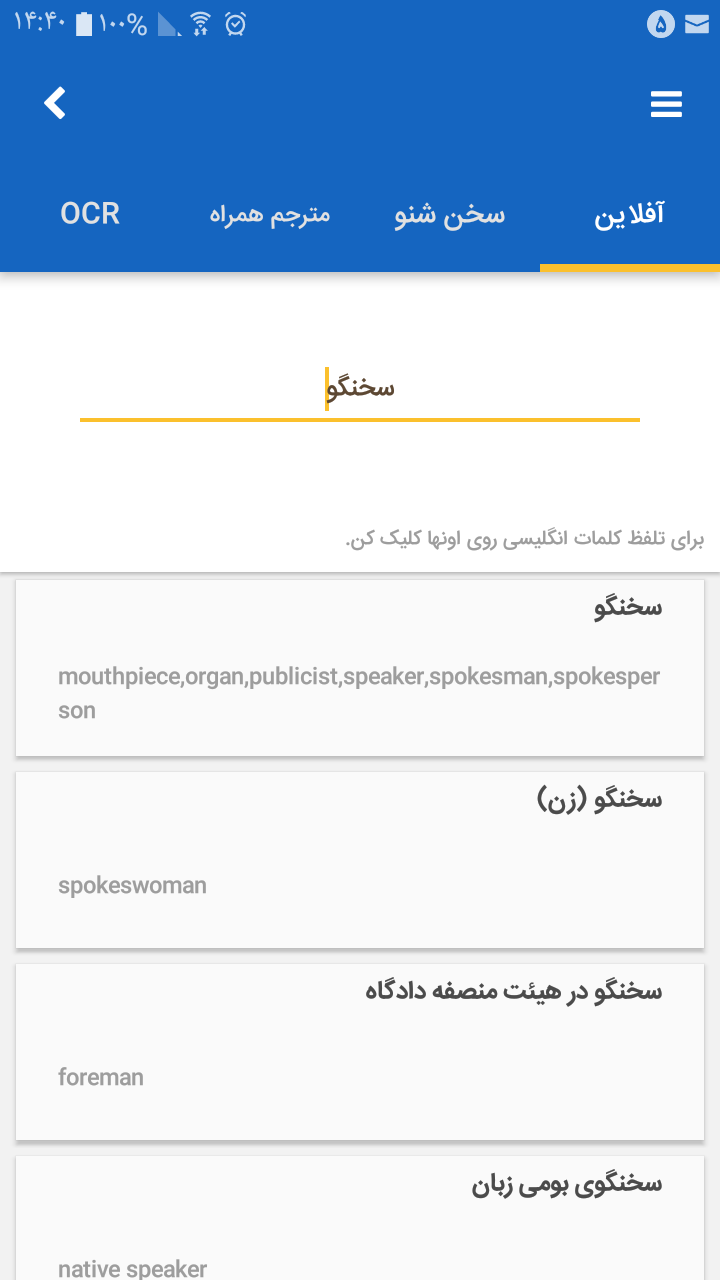Tap 'native speaker' to hear its pronunciation
720x1280 pixels.
134,1268
